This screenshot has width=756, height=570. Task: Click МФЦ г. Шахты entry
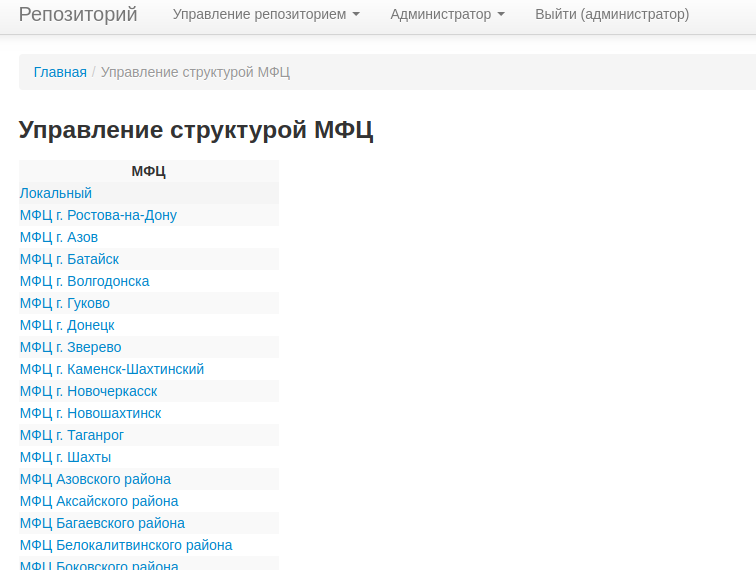[66, 457]
